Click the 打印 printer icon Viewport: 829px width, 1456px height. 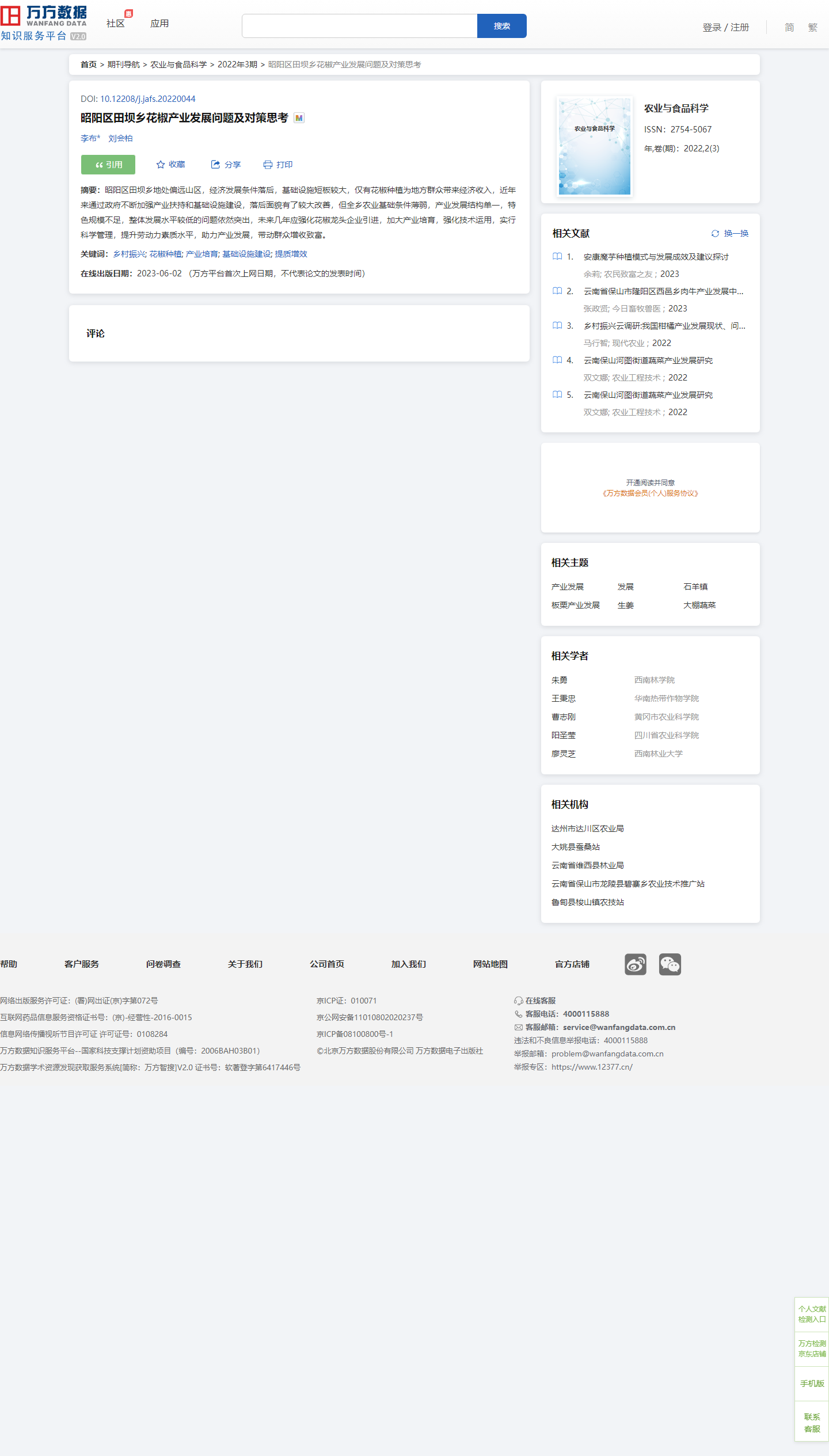coord(268,165)
